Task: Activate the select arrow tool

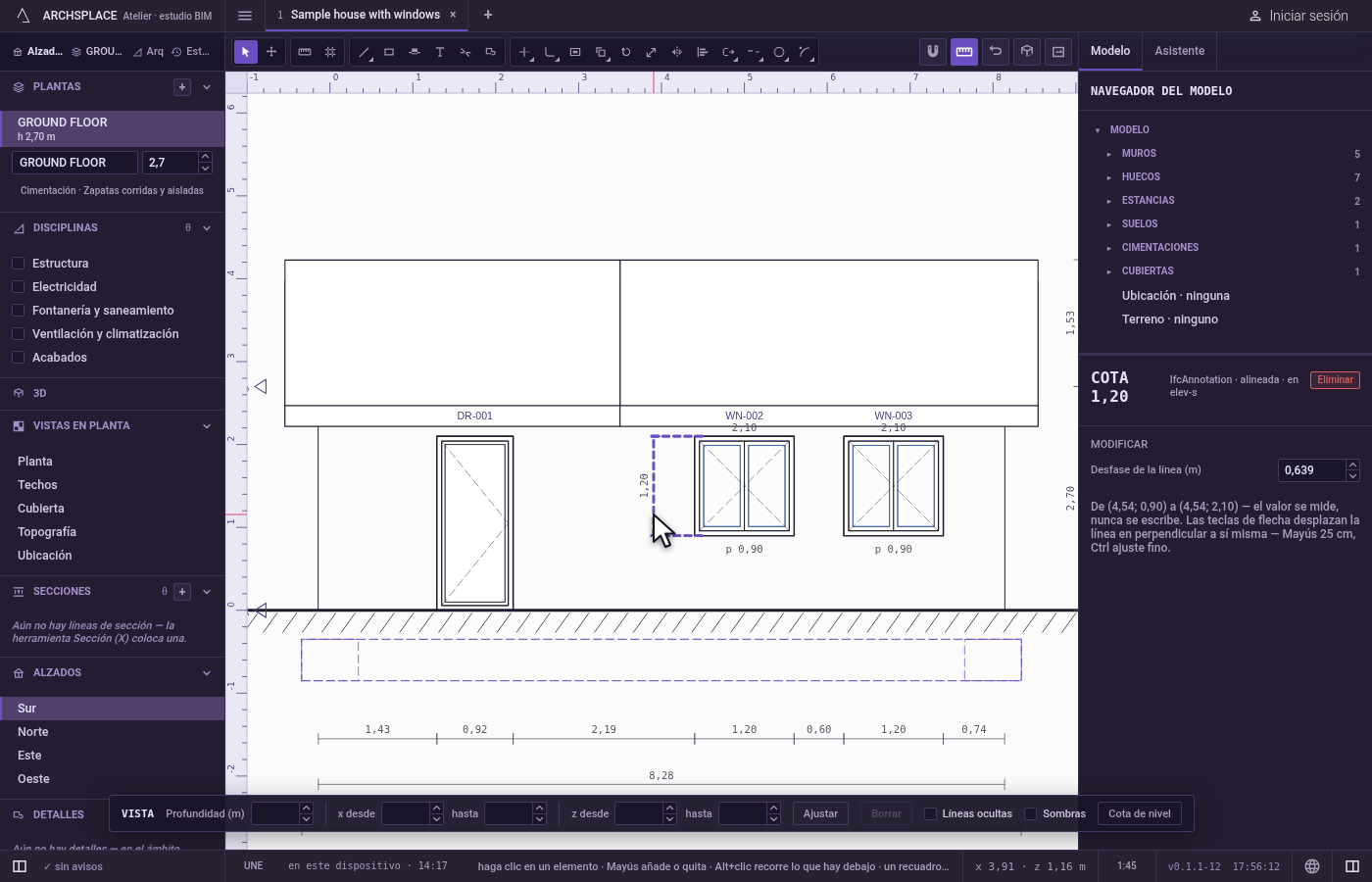Action: click(245, 52)
